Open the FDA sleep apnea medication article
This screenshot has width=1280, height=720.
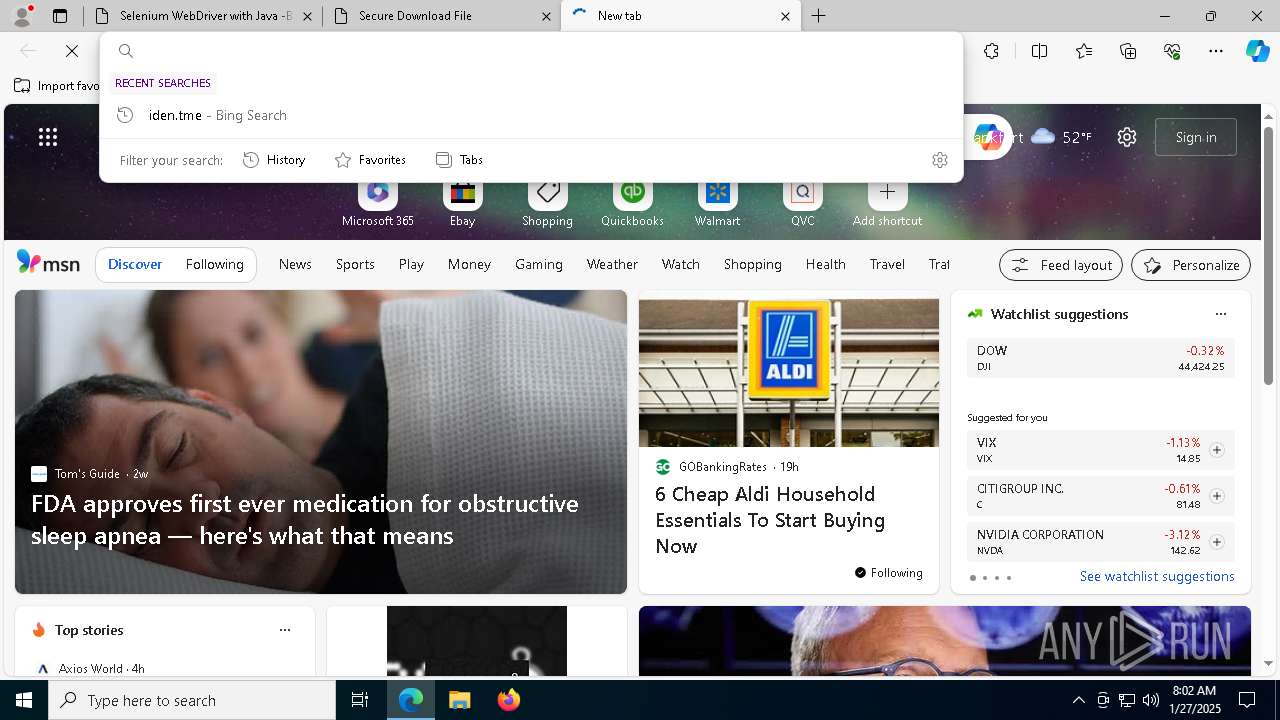pyautogui.click(x=305, y=519)
